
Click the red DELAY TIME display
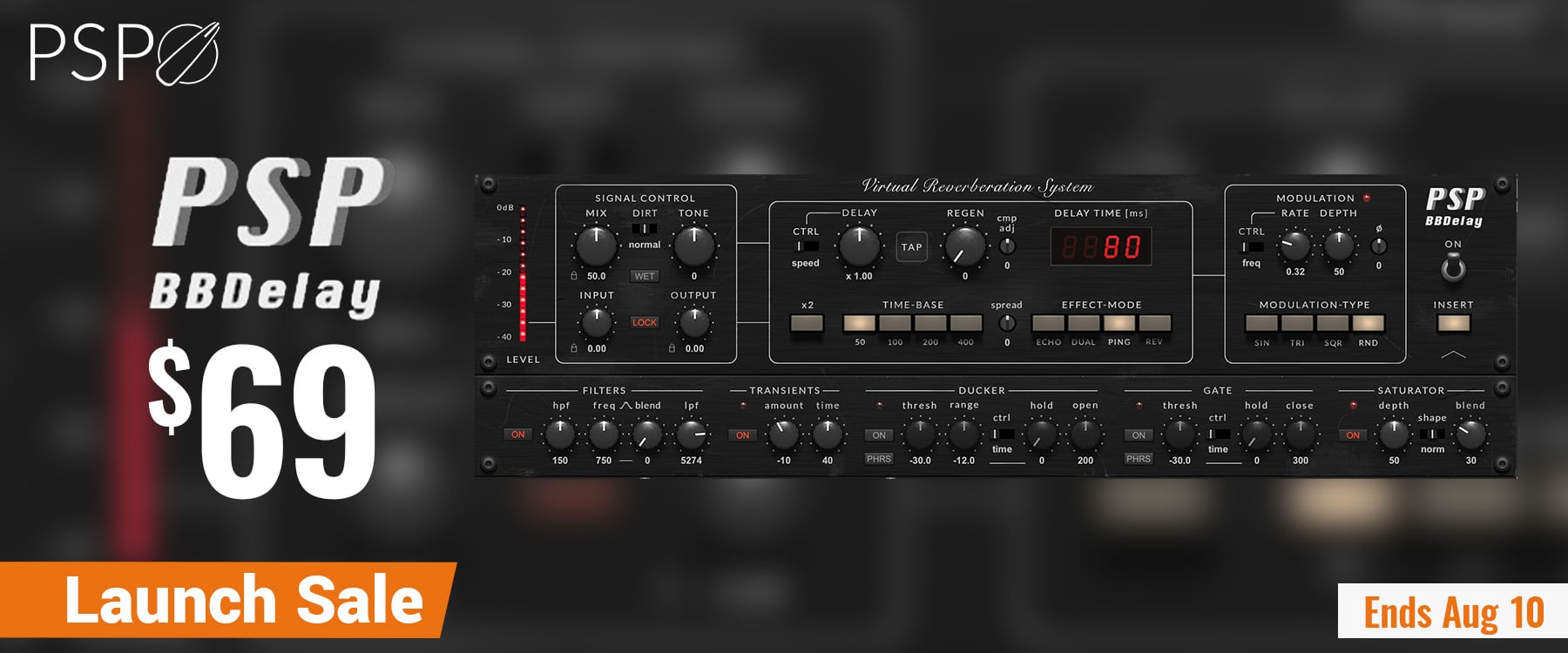(1101, 247)
